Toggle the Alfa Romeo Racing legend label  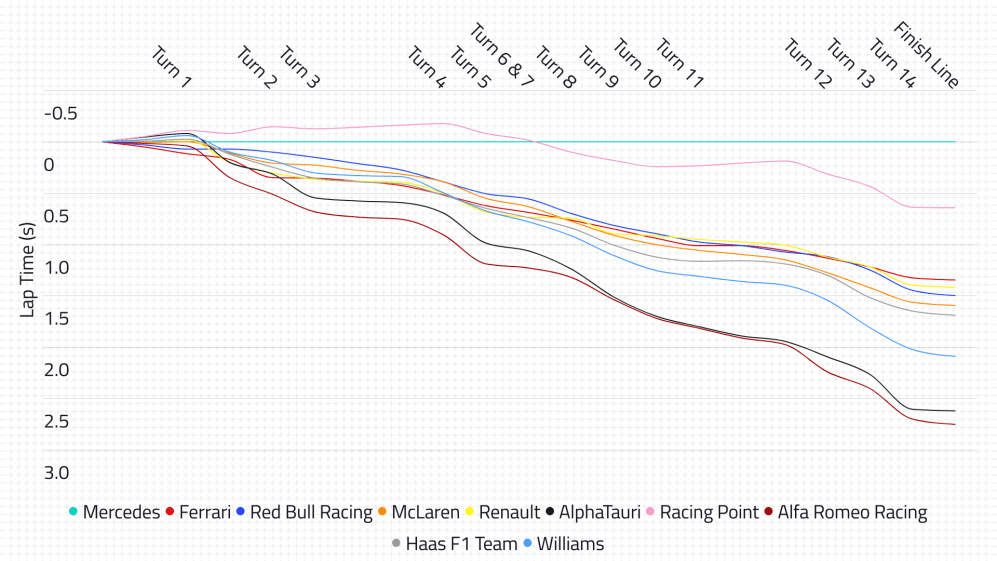click(852, 513)
